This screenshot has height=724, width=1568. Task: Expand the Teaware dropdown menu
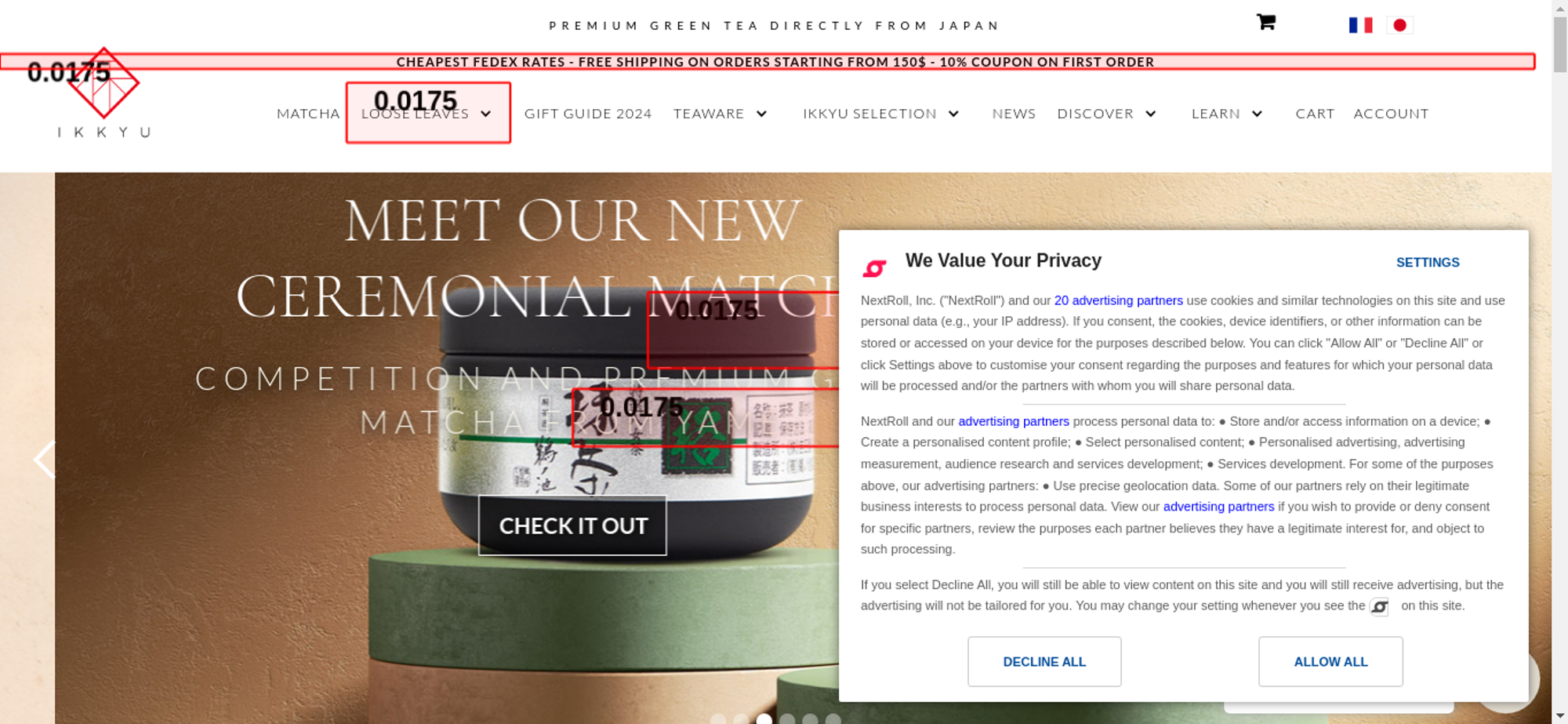pos(761,114)
